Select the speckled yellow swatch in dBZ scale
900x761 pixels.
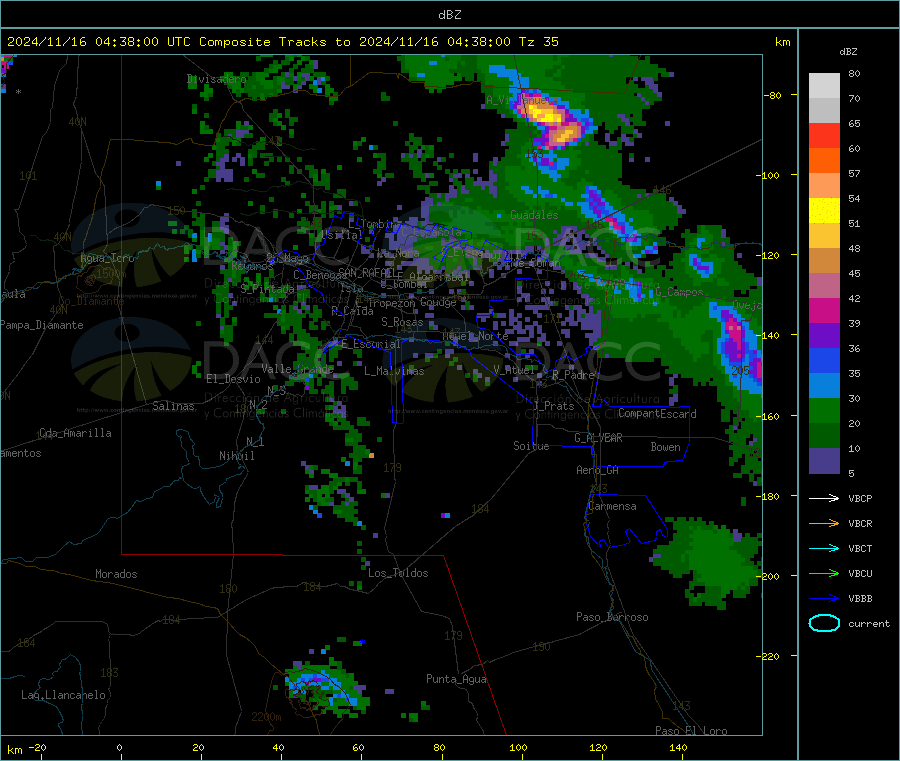click(x=824, y=211)
